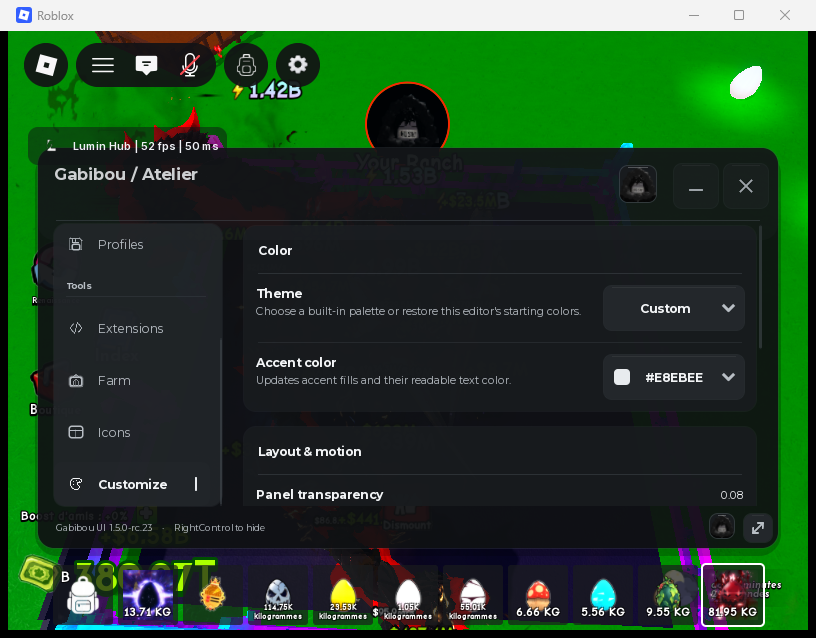816x638 pixels.
Task: Toggle the muted microphone icon
Action: click(189, 65)
